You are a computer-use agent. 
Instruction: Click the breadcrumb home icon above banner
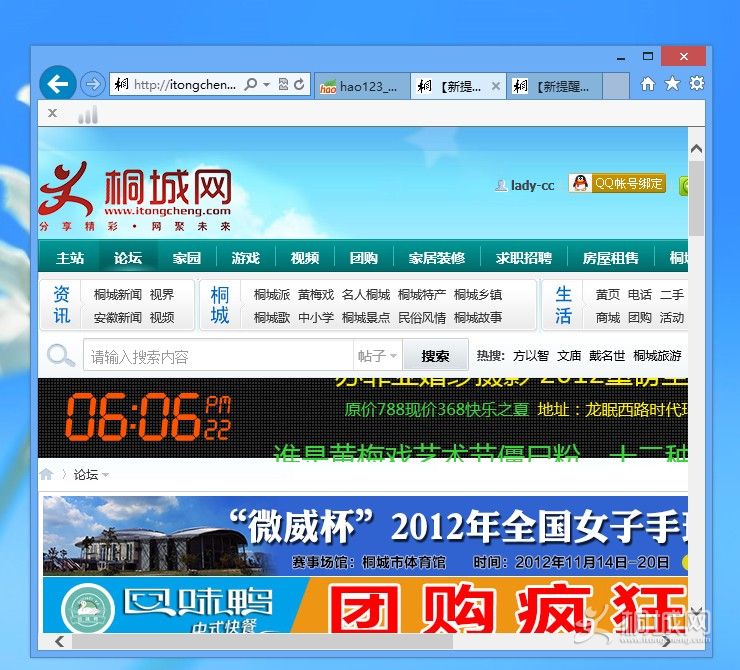46,474
